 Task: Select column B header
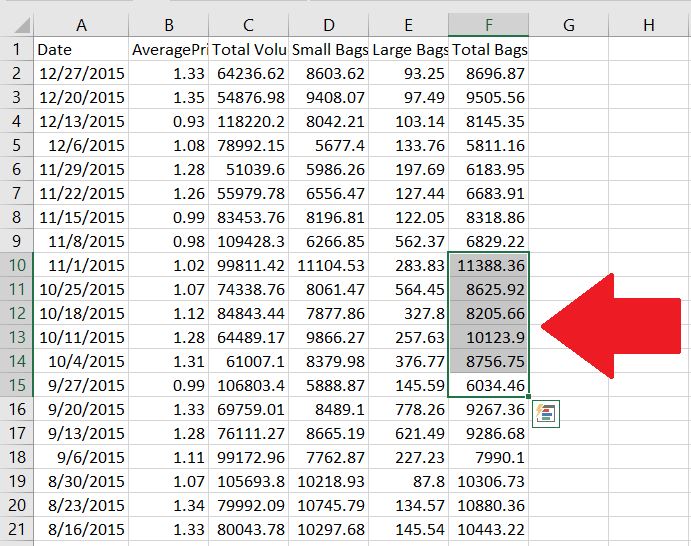click(168, 25)
